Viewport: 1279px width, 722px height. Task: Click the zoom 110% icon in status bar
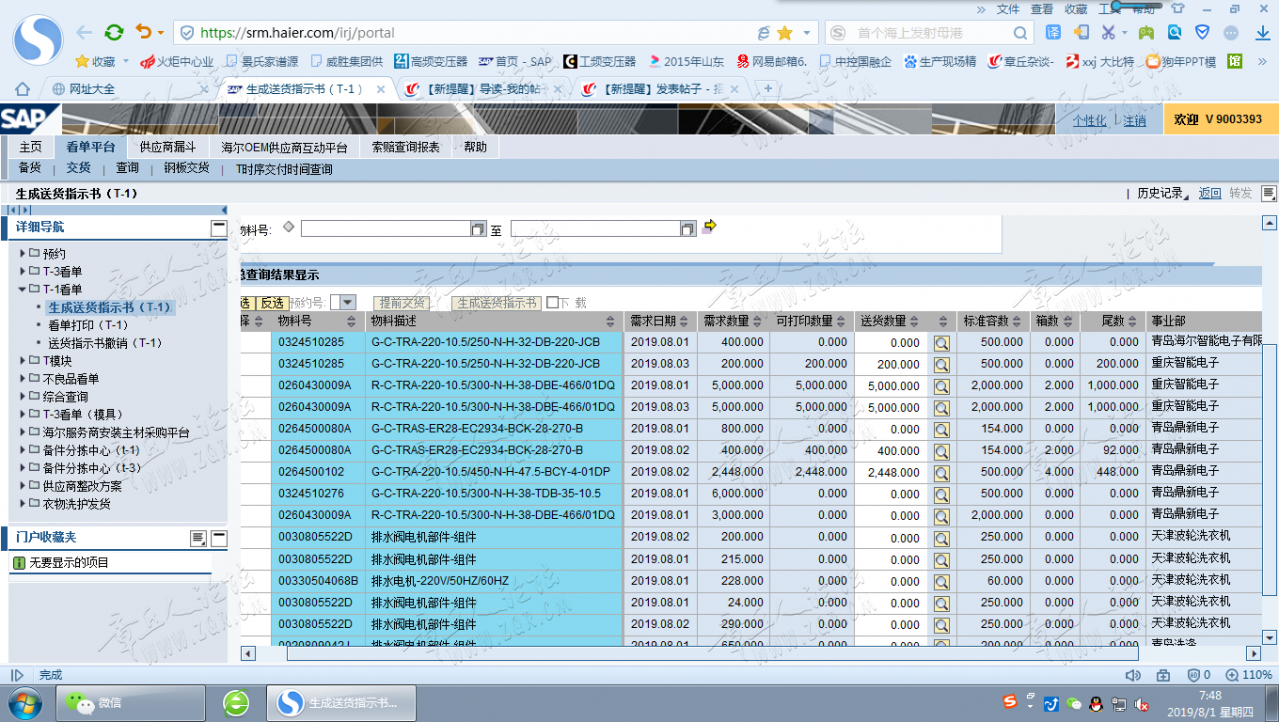tap(1230, 675)
